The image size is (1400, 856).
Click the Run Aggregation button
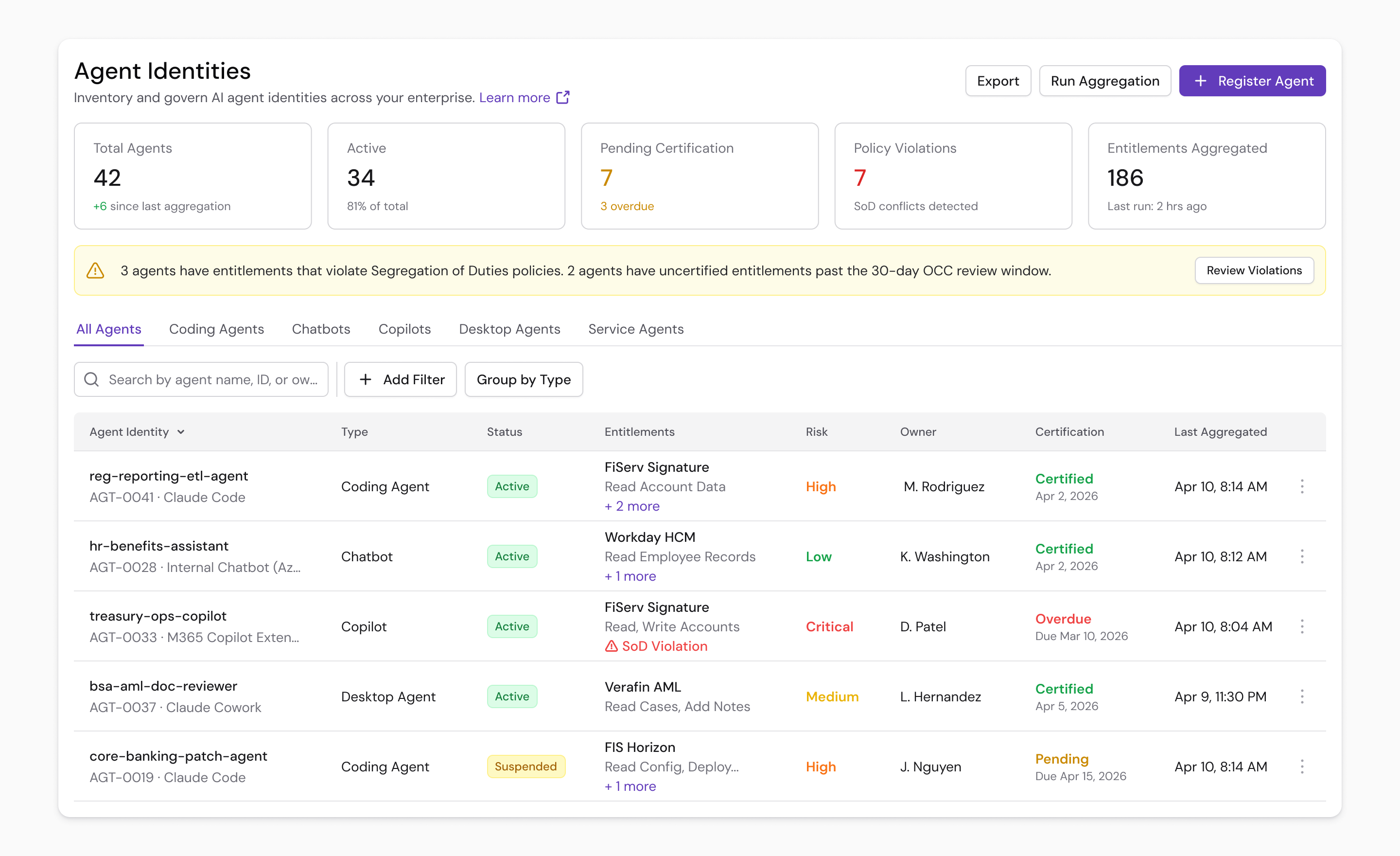click(1104, 81)
